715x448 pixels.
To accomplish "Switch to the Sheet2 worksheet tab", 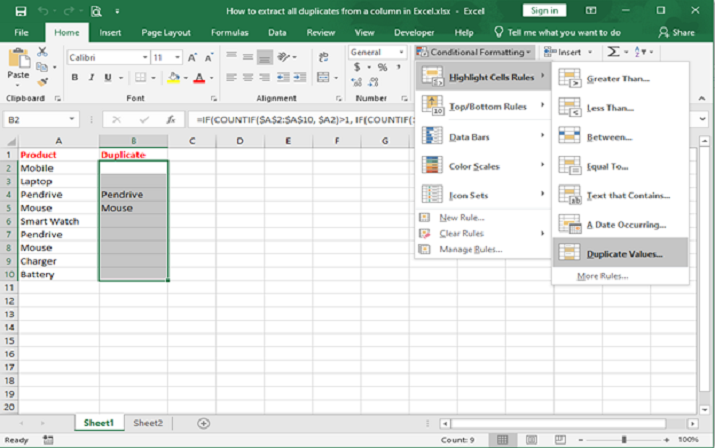I will (148, 423).
